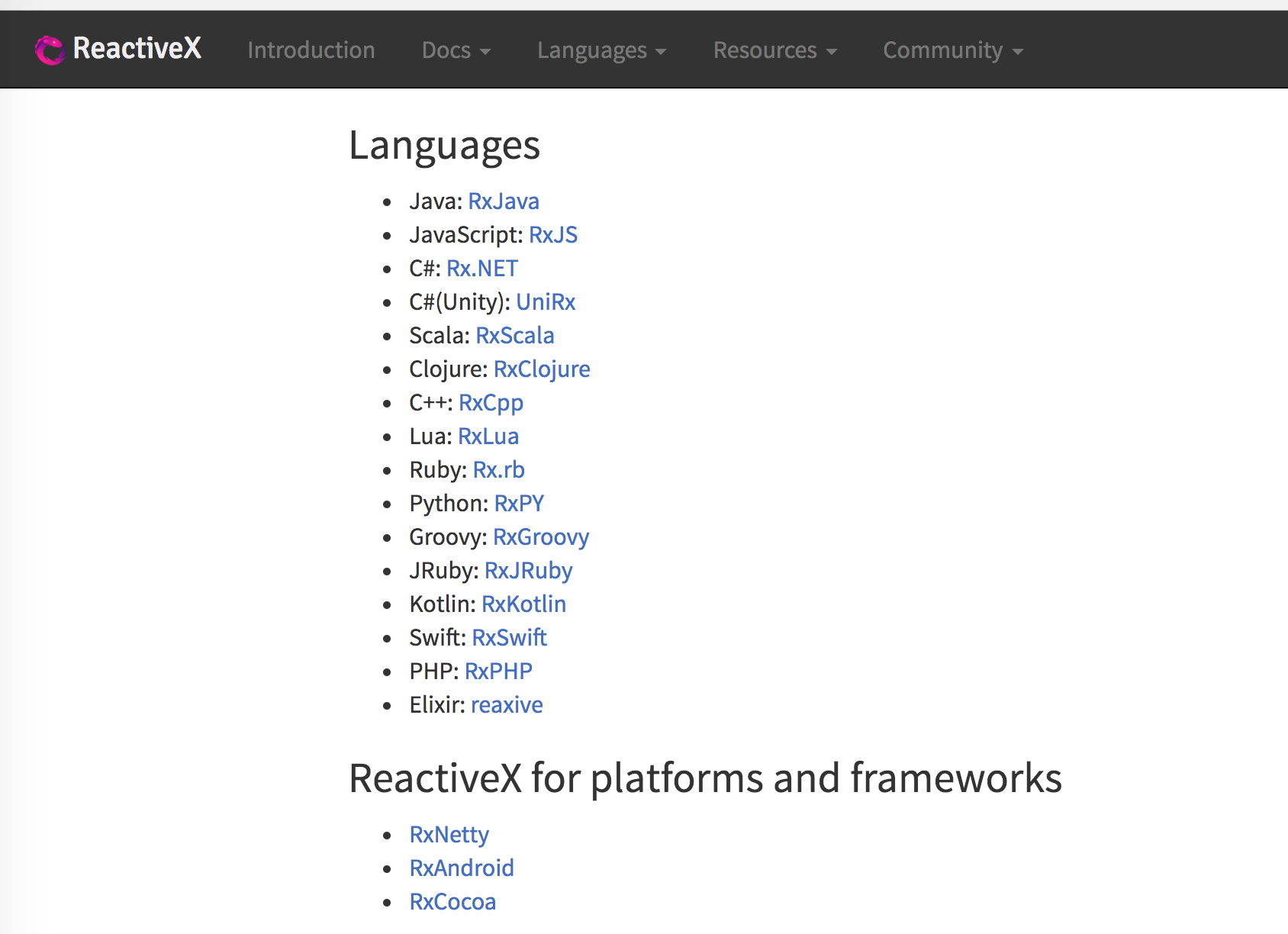This screenshot has width=1288, height=934.
Task: Open the RxNetty link
Action: (x=449, y=835)
